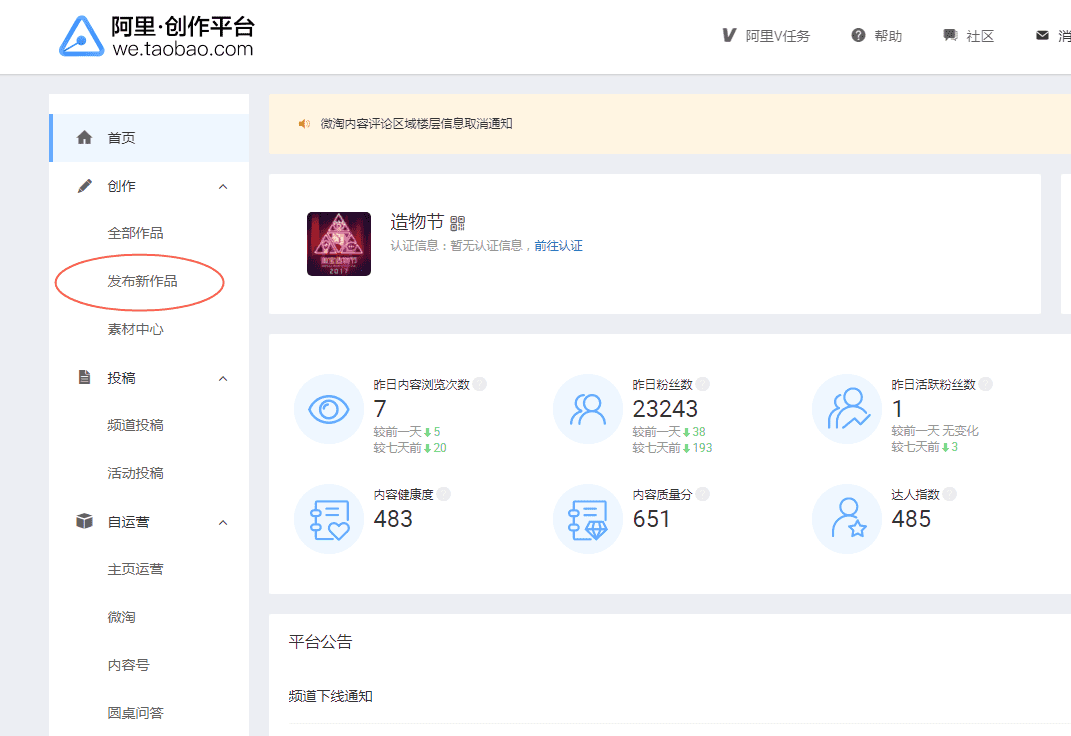This screenshot has height=736, width=1071.
Task: Click the QR code icon beside 造物节
Action: (x=458, y=223)
